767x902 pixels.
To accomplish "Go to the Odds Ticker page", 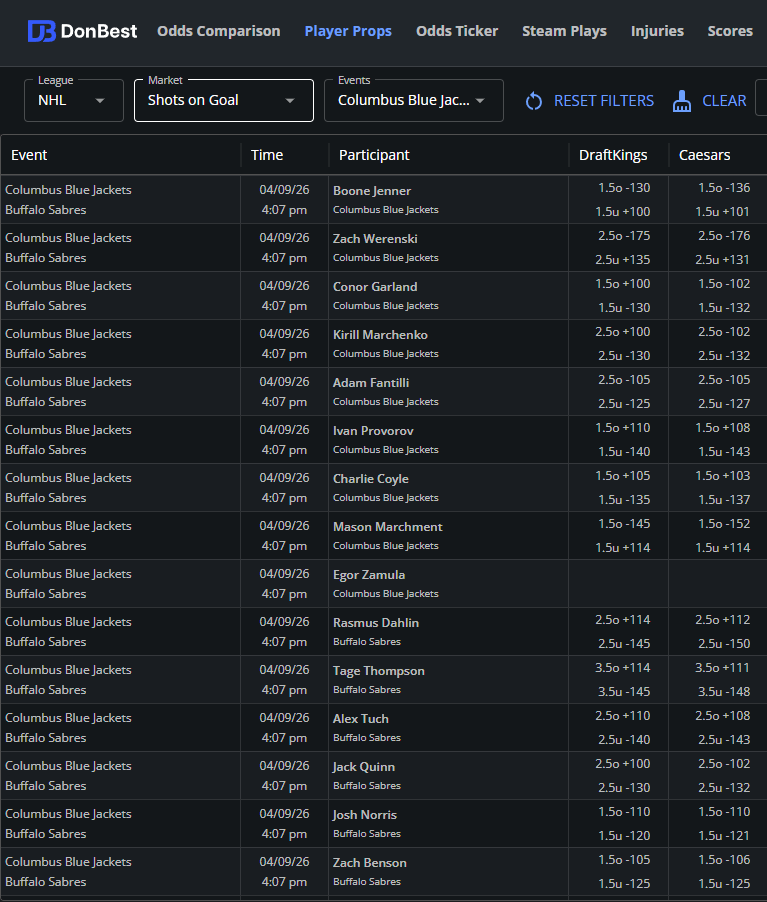I will [457, 31].
